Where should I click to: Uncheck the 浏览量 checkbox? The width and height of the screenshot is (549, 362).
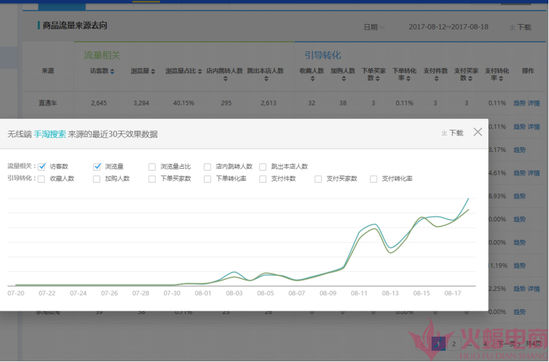tap(97, 166)
